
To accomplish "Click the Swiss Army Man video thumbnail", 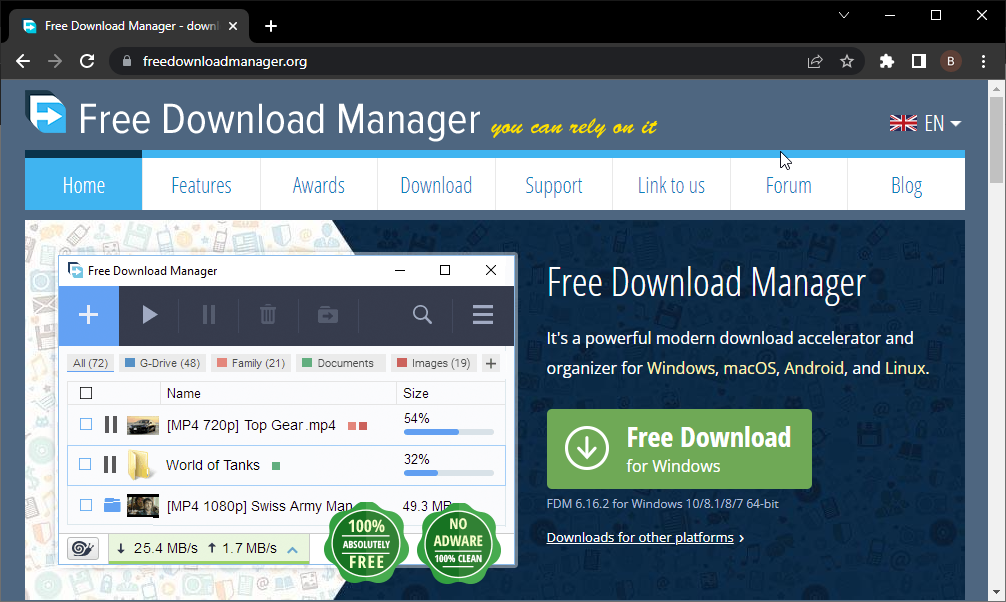I will coord(142,506).
